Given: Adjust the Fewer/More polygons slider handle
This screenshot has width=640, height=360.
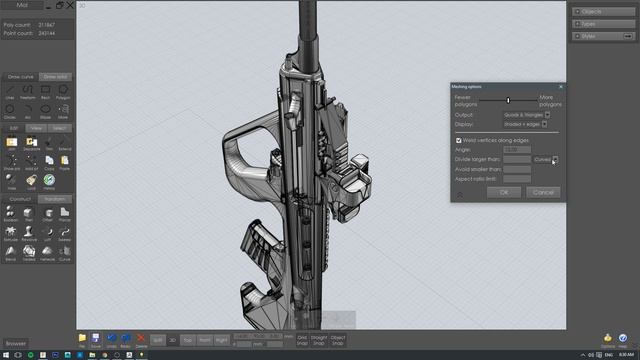Looking at the screenshot, I should [x=508, y=100].
